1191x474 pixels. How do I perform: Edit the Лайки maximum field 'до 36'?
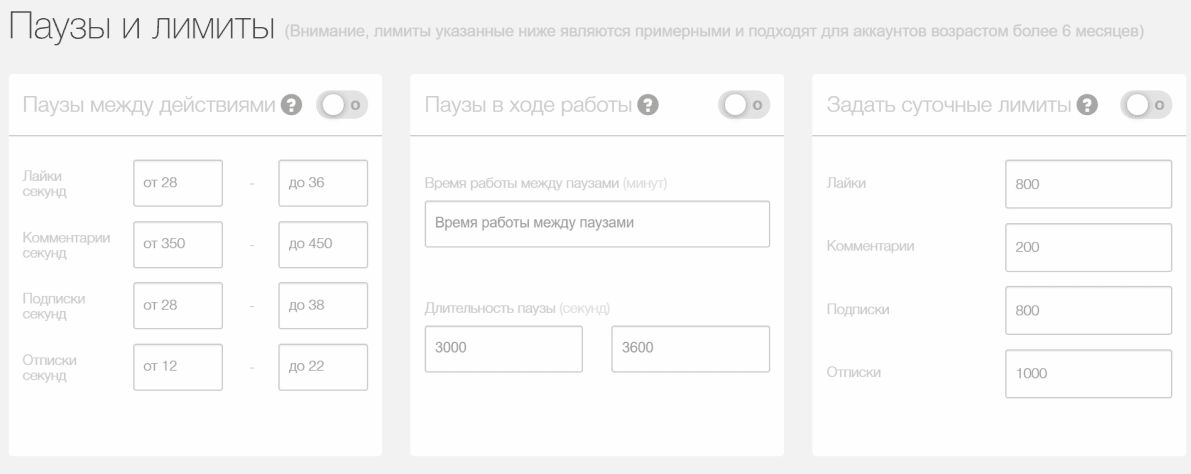pos(323,183)
